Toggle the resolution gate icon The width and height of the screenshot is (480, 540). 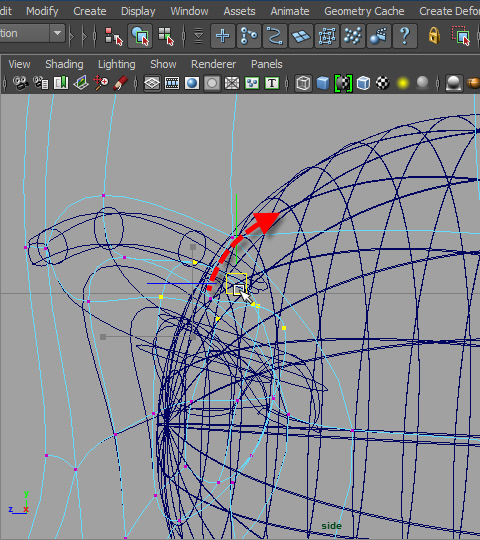coord(192,83)
